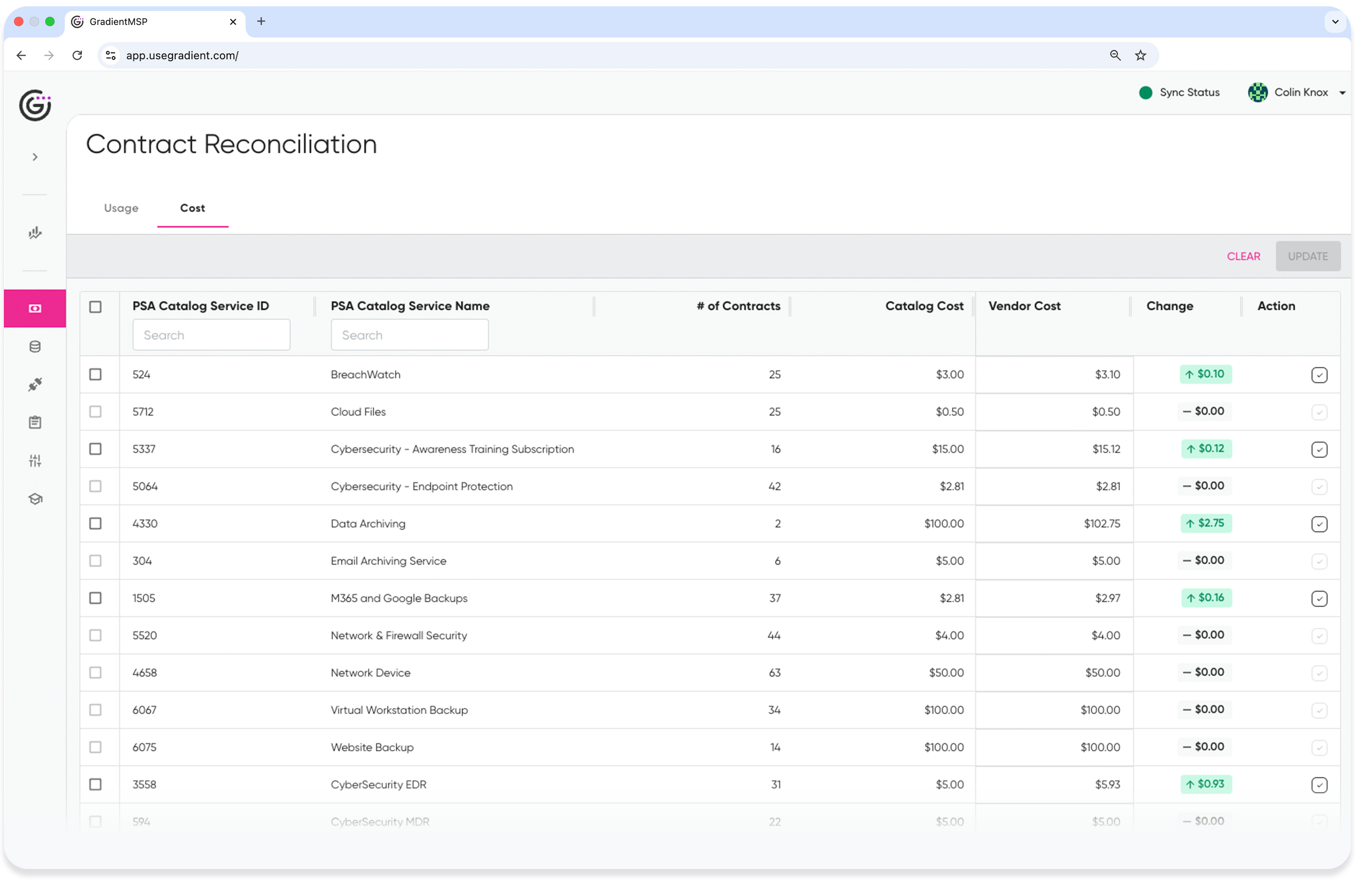
Task: Open the clipboard sidebar icon
Action: [x=35, y=423]
